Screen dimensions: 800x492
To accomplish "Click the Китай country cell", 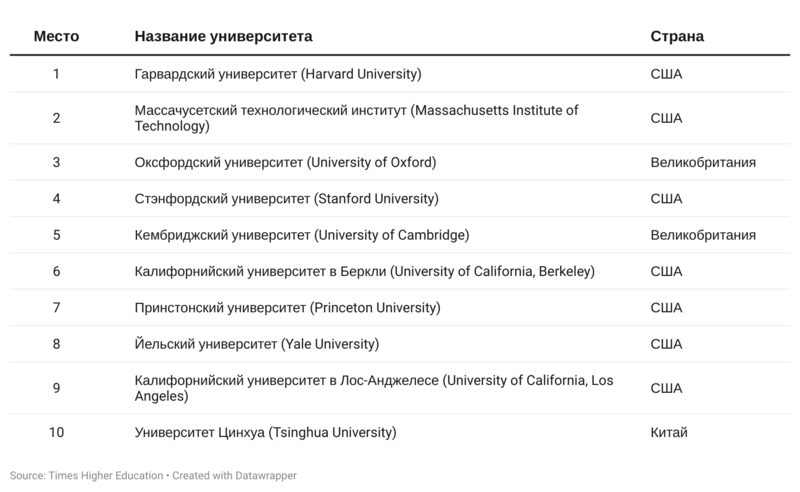I will click(x=669, y=432).
